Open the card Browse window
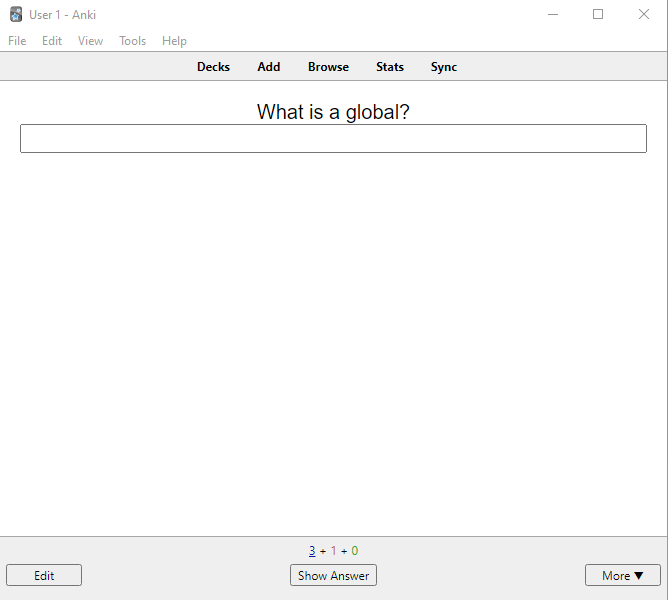The width and height of the screenshot is (668, 600). pos(328,67)
